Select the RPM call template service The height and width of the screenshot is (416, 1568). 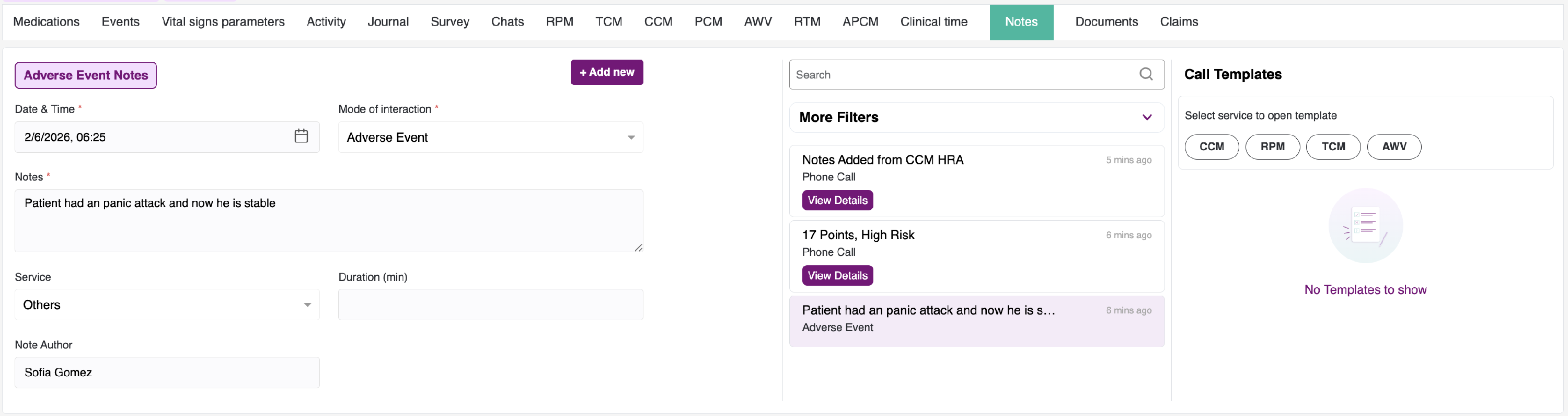pos(1272,147)
